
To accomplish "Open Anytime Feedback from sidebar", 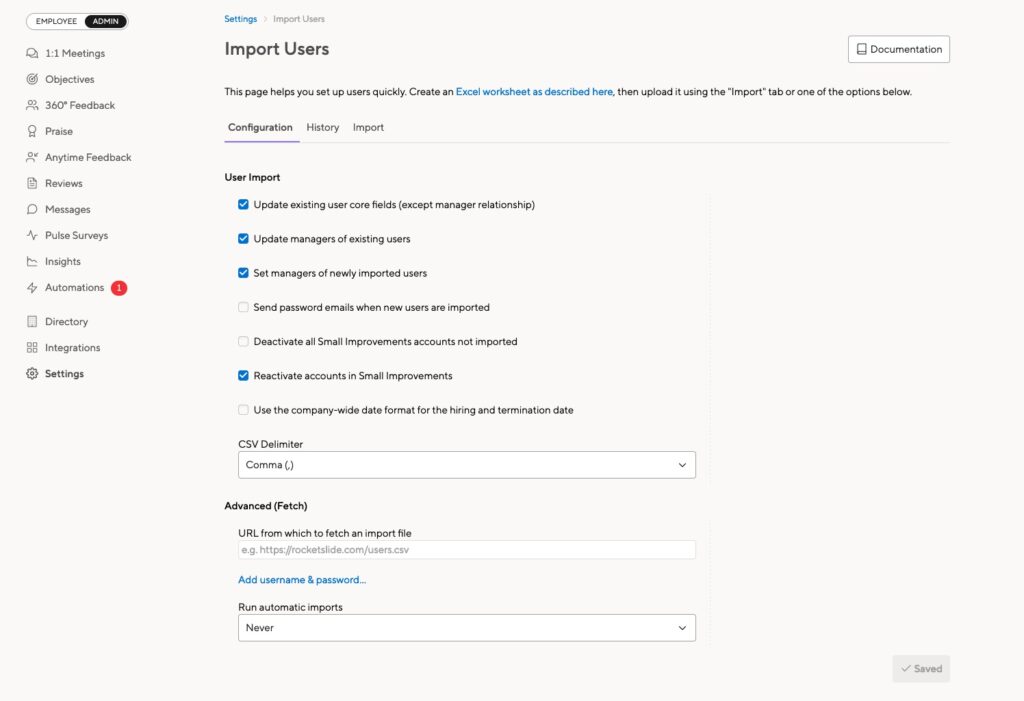I will click(88, 157).
